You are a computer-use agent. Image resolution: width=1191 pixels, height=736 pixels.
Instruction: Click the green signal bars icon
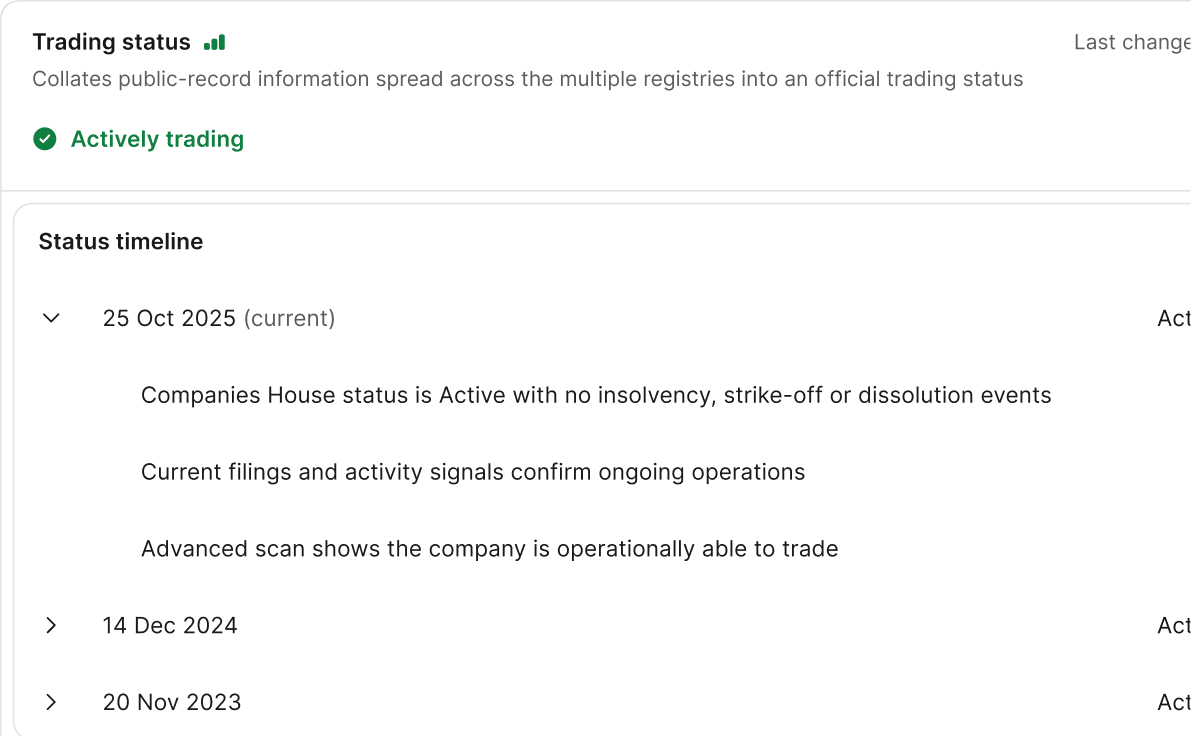point(214,43)
